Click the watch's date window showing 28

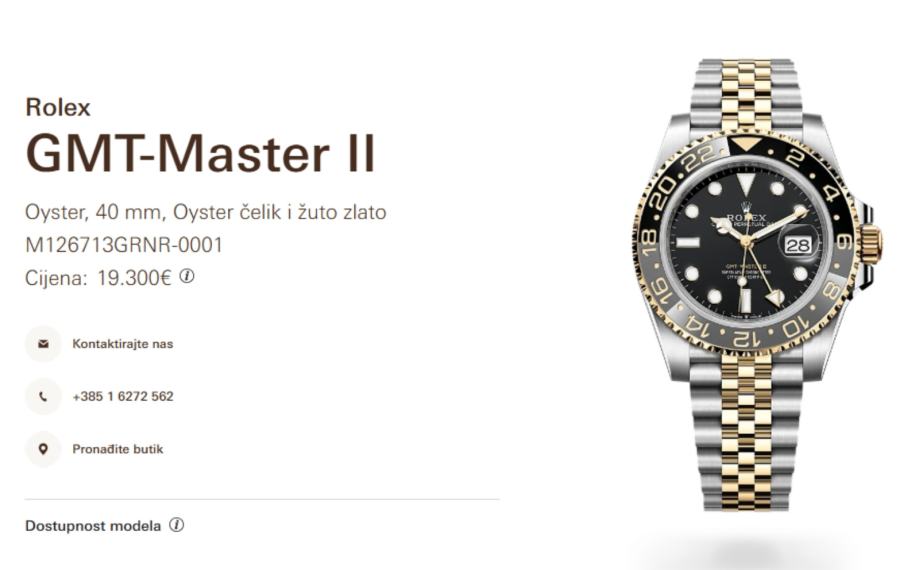(798, 245)
